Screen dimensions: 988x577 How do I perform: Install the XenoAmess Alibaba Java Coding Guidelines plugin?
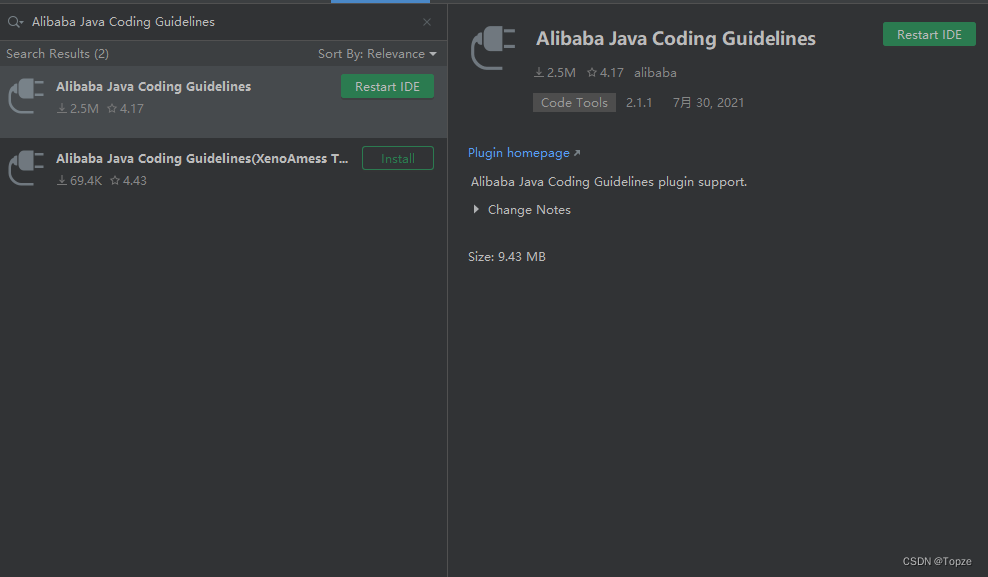(x=398, y=159)
